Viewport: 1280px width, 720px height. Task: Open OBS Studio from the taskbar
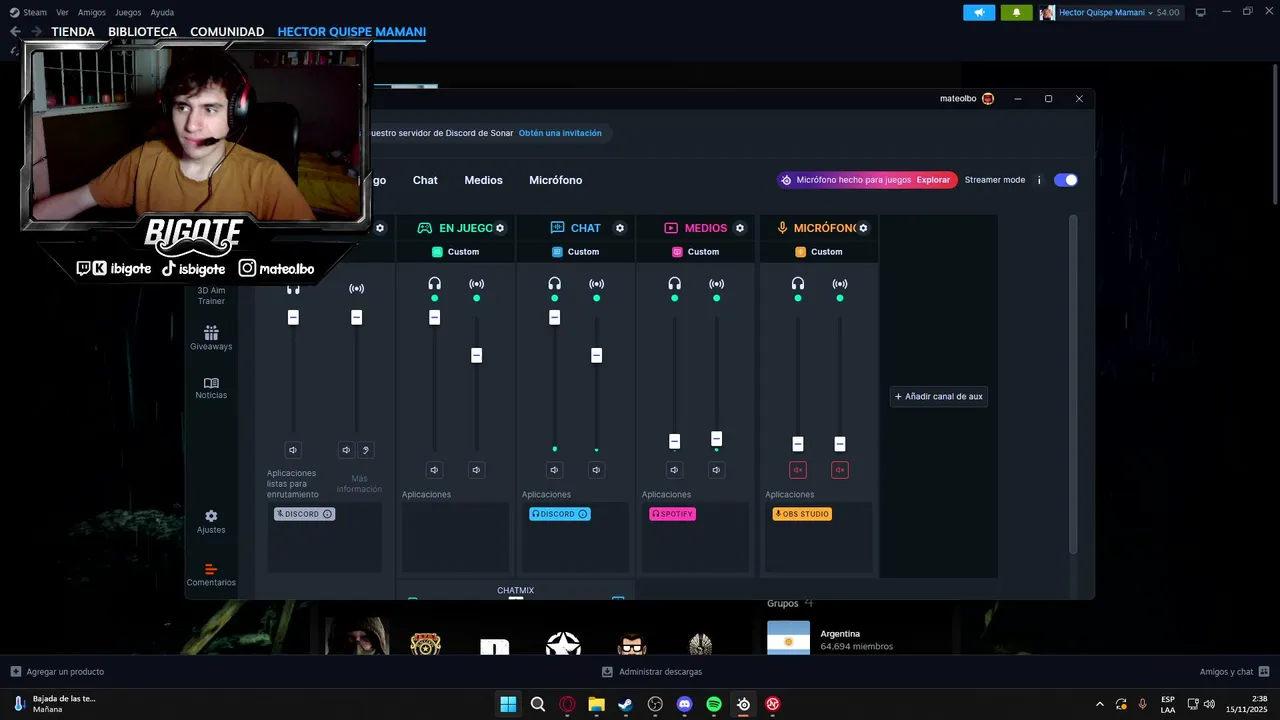tap(655, 704)
